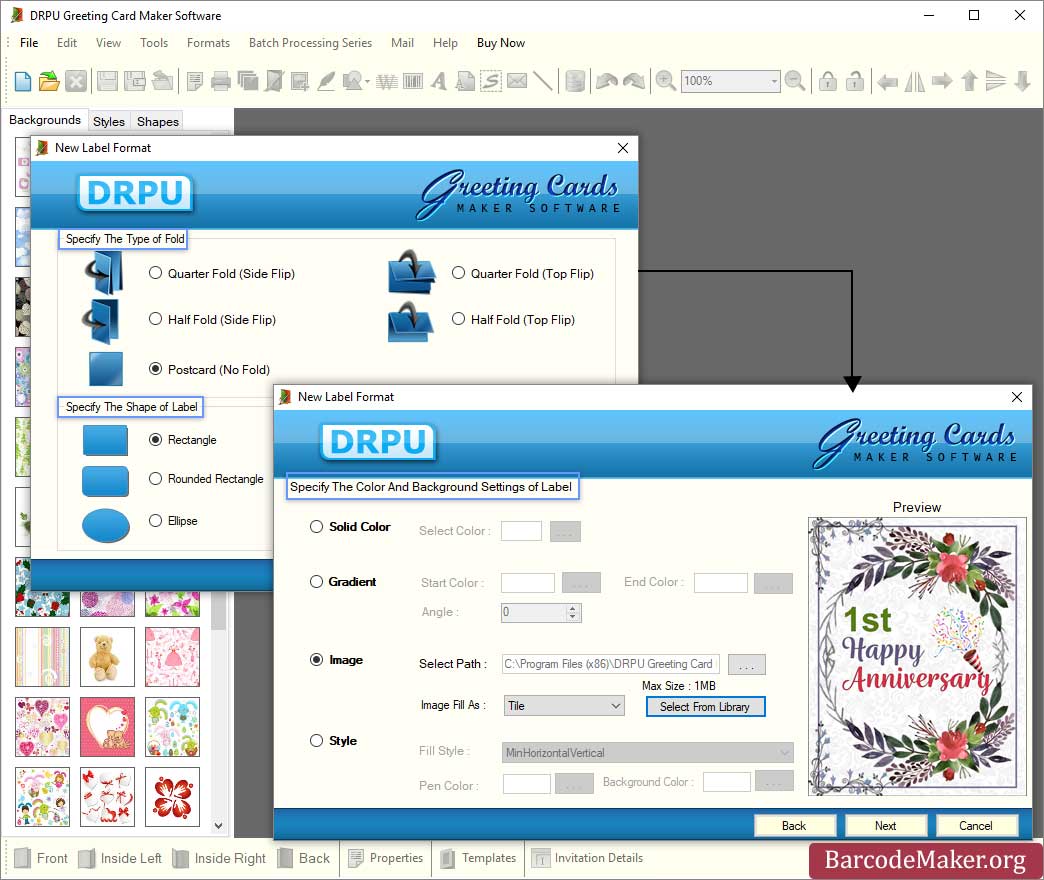The width and height of the screenshot is (1044, 880).
Task: Click the backgrounds list scroll down arrow
Action: click(218, 825)
